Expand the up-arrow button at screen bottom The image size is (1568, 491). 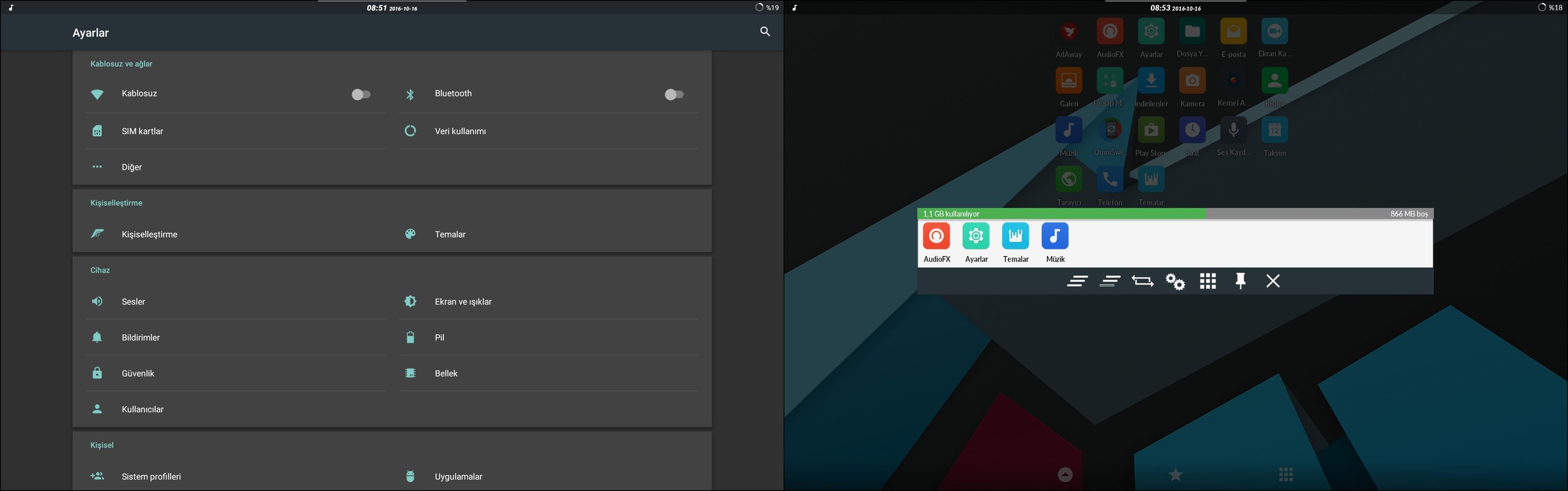coord(1065,474)
